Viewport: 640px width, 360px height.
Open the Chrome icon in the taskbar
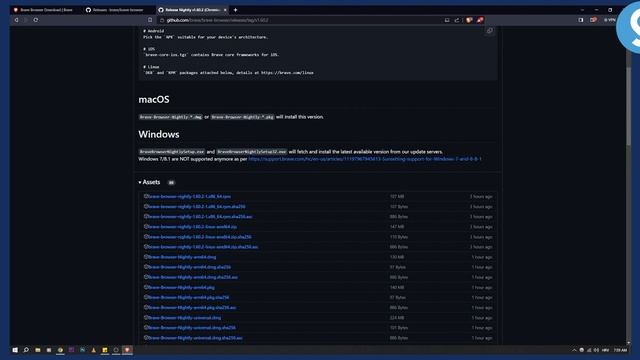pyautogui.click(x=60, y=350)
